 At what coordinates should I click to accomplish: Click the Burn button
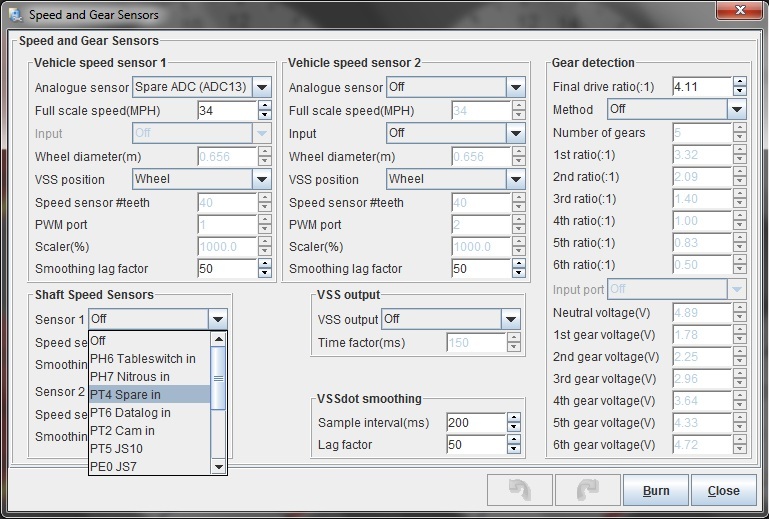click(x=655, y=491)
